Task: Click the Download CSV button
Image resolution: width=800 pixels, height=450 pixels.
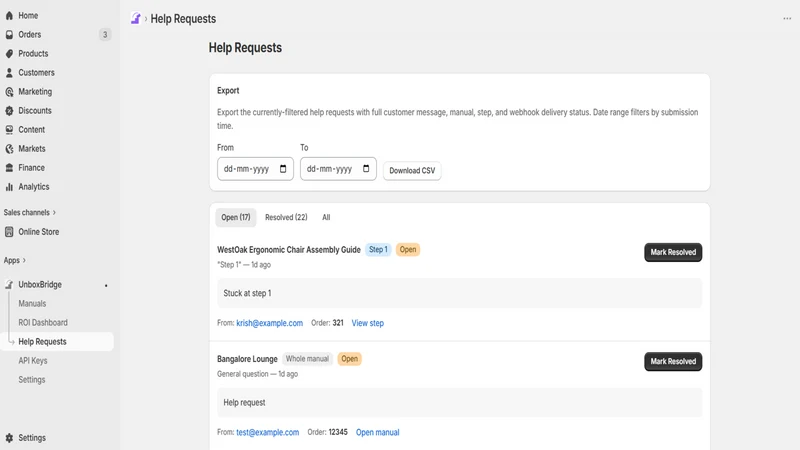Action: pyautogui.click(x=412, y=170)
